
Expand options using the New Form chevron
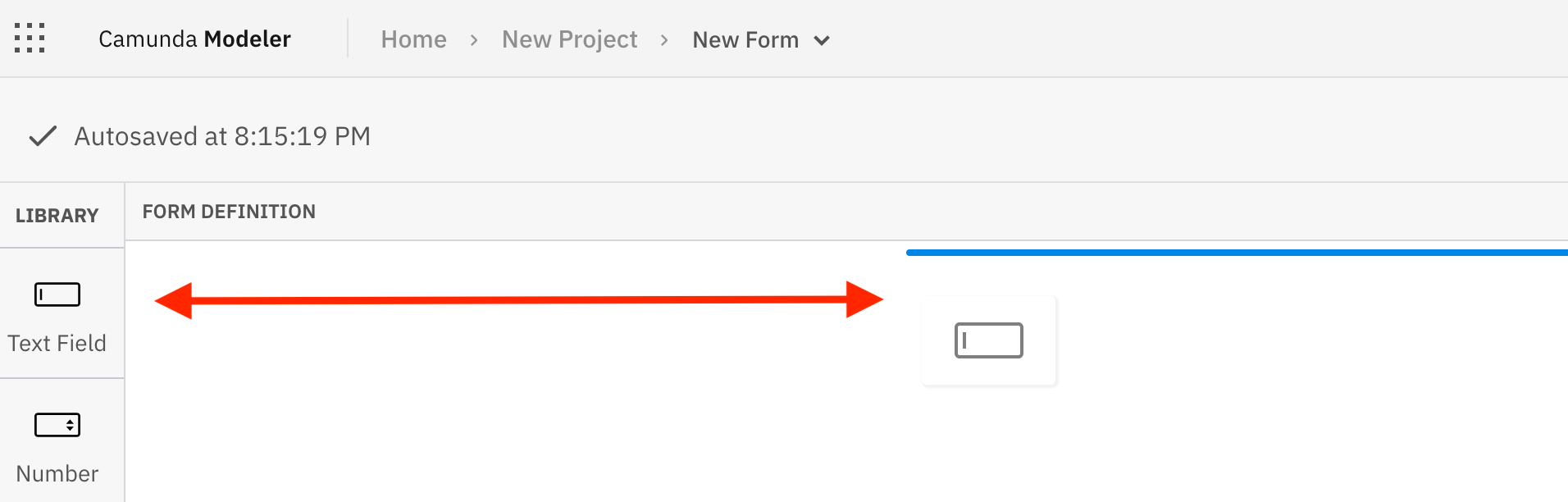tap(823, 39)
